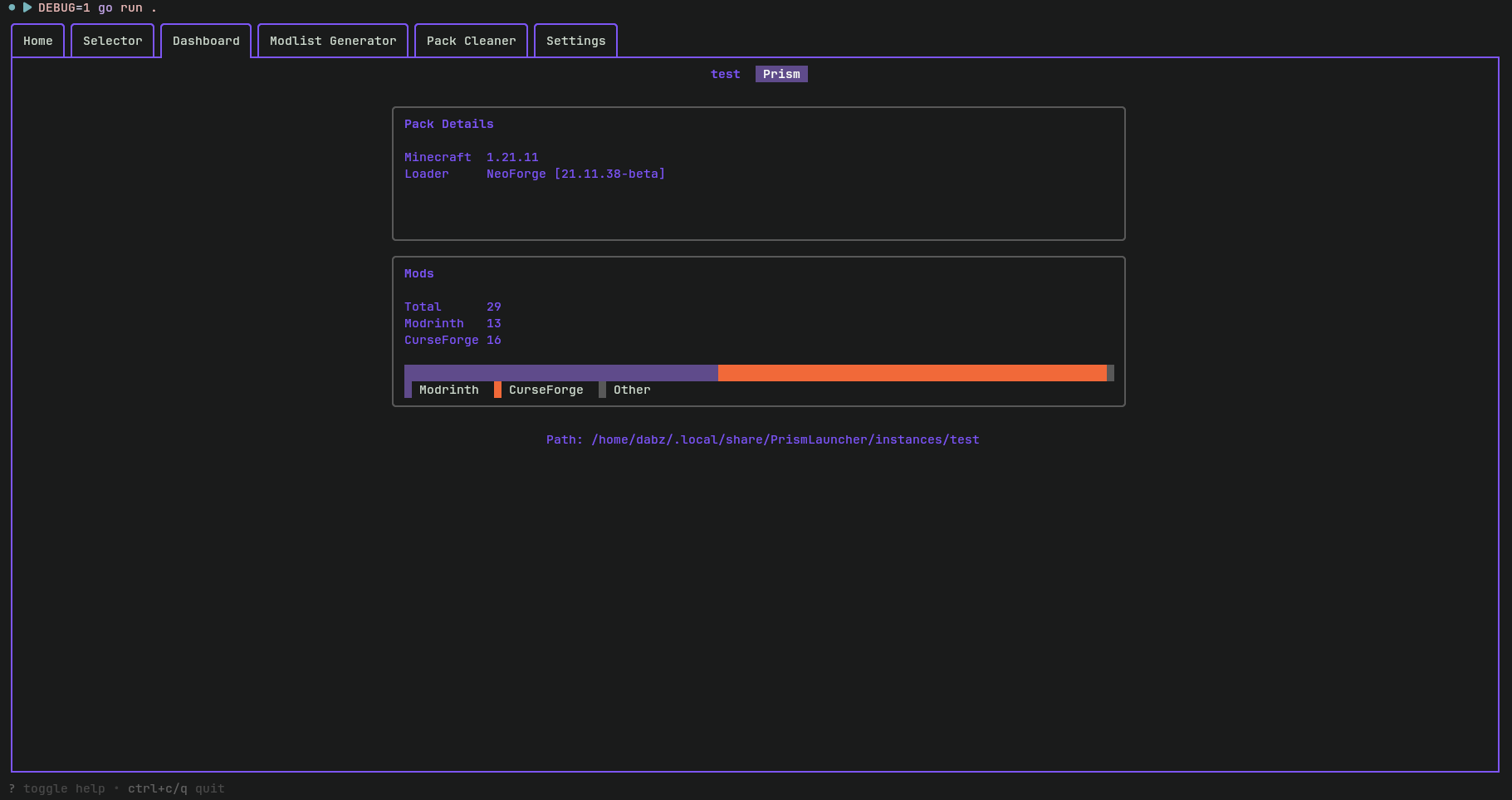Click the Modrinth legend entry
This screenshot has width=1512, height=800.
coord(448,390)
